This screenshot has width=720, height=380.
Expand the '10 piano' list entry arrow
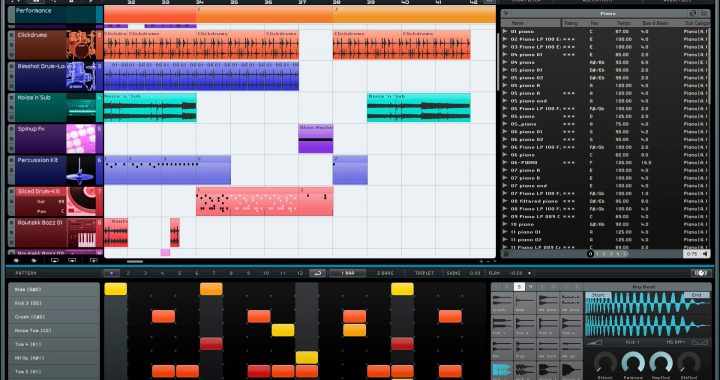click(505, 224)
